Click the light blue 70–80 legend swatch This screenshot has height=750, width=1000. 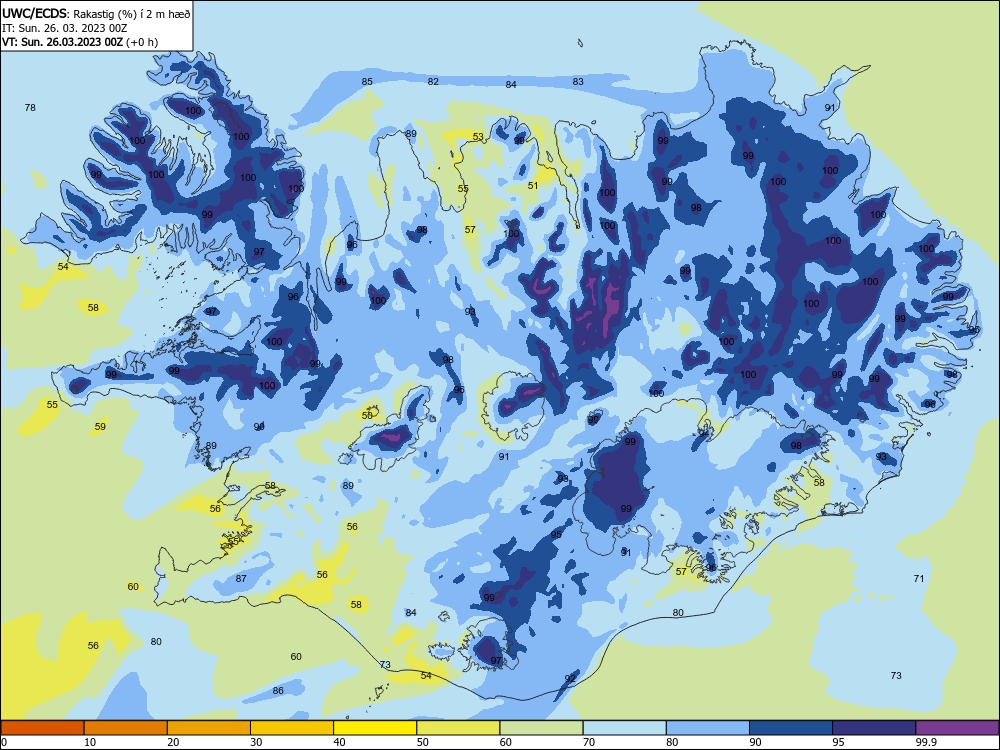pos(624,728)
